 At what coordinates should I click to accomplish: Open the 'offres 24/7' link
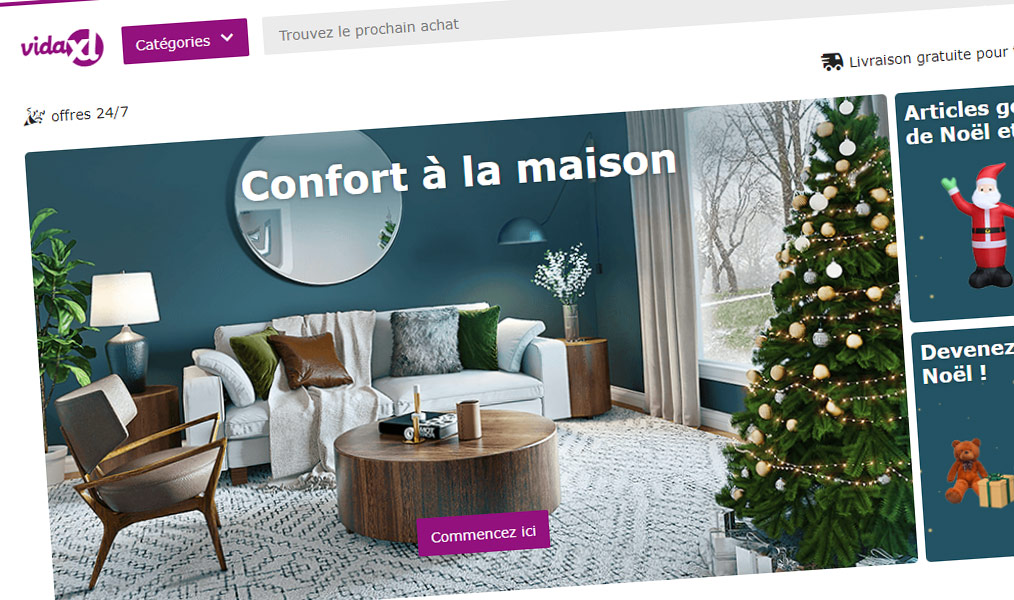tap(89, 114)
